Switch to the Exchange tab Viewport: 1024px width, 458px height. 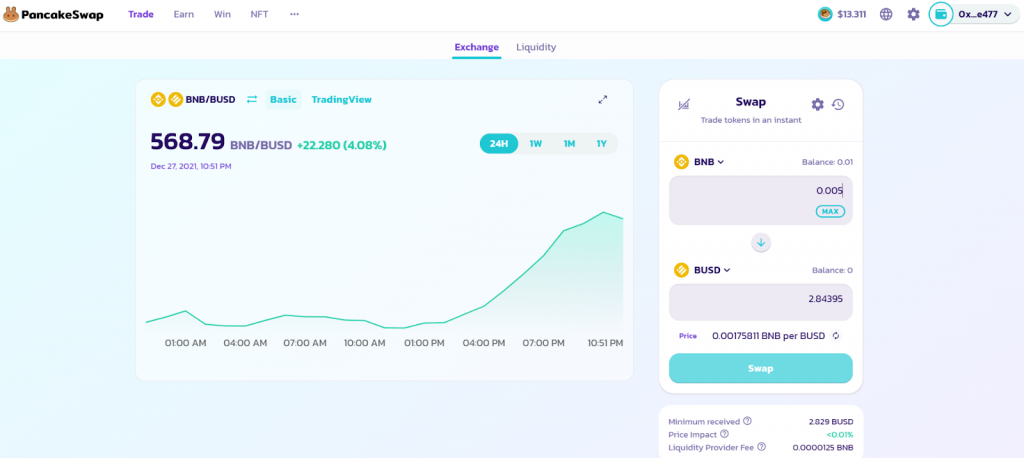(x=477, y=47)
